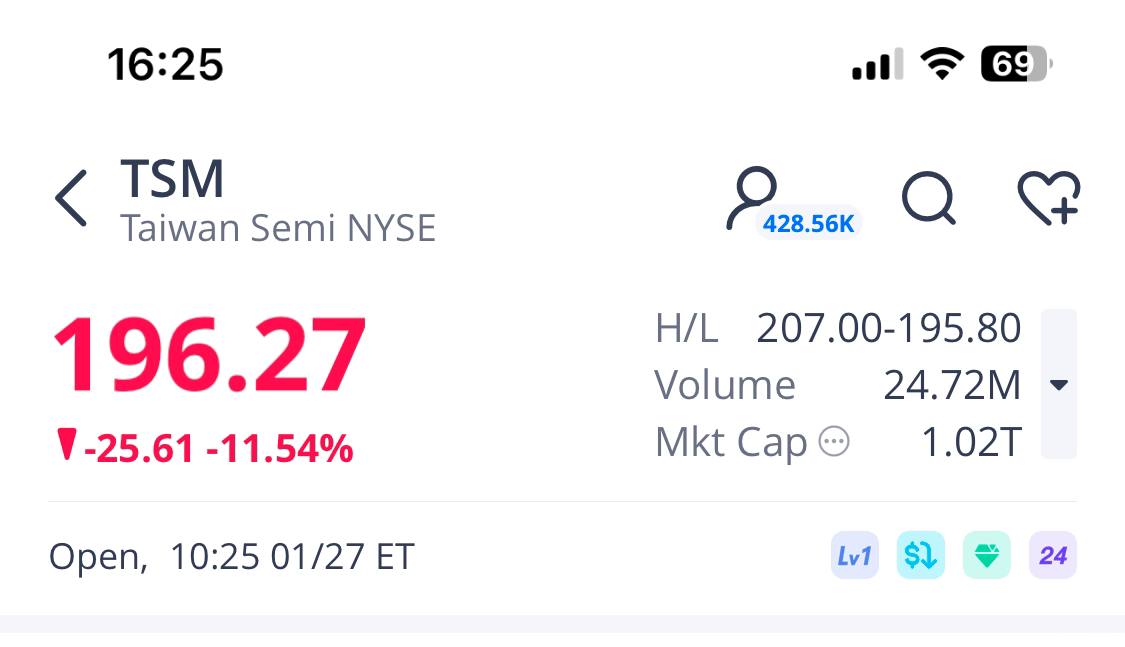This screenshot has height=647, width=1125.
Task: Open the Lv1 quote level badge
Action: (854, 556)
